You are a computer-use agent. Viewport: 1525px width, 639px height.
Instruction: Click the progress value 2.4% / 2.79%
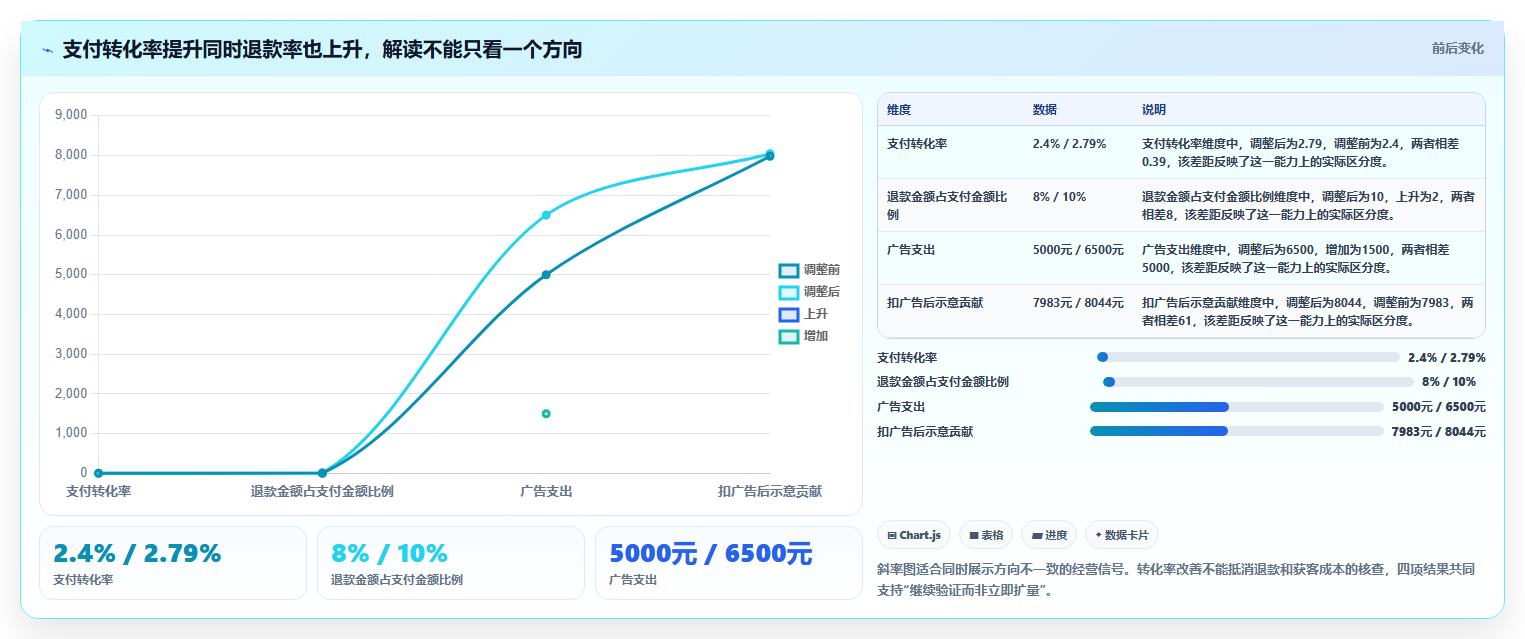pos(1446,357)
